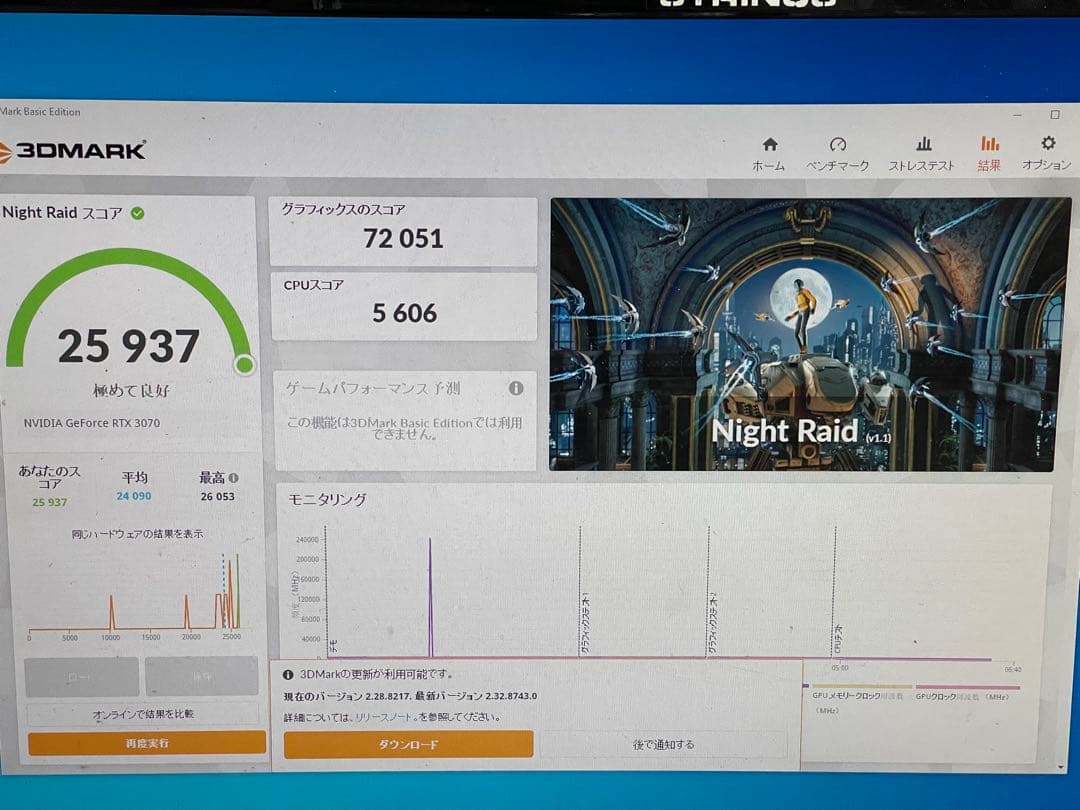Click the green checkmark beside Night Raid スコア
Screen dimensions: 1080x810
[135, 213]
